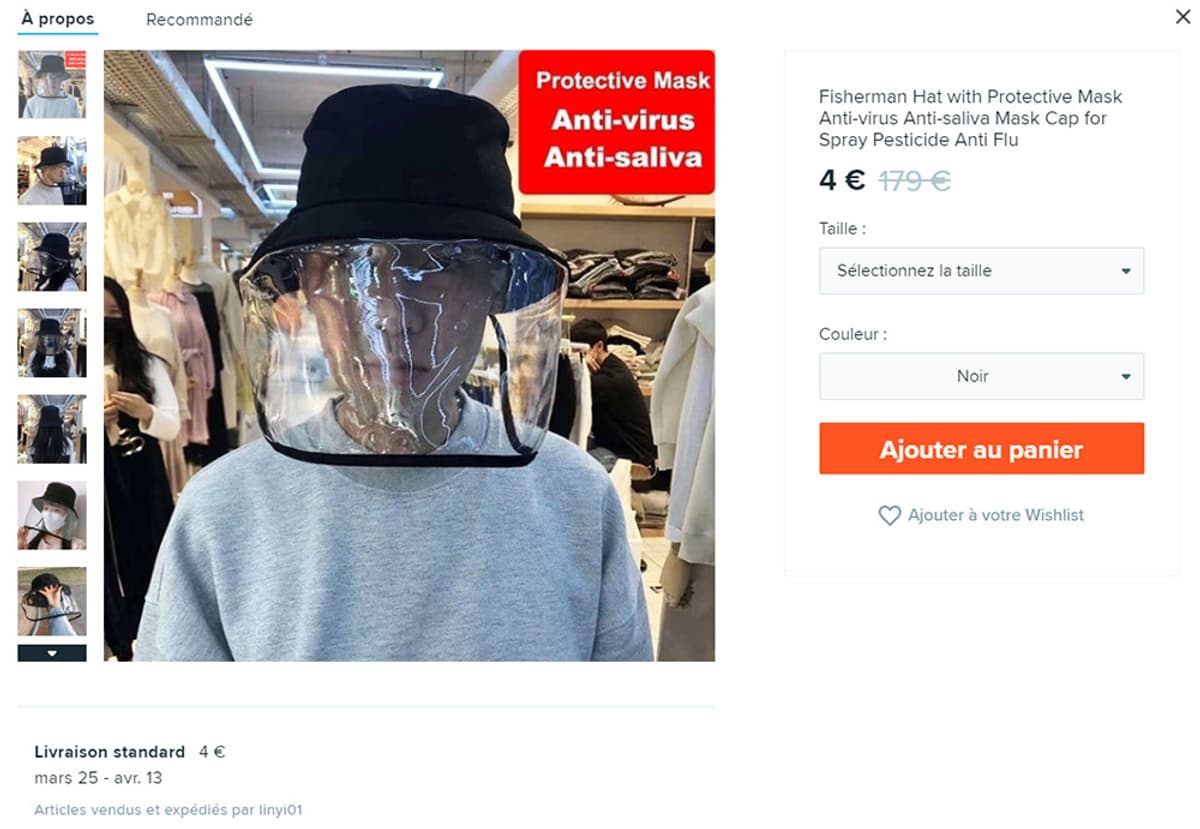Screen dimensions: 1200x829
Task: Click the heart icon beside Wishlist
Action: [x=889, y=516]
